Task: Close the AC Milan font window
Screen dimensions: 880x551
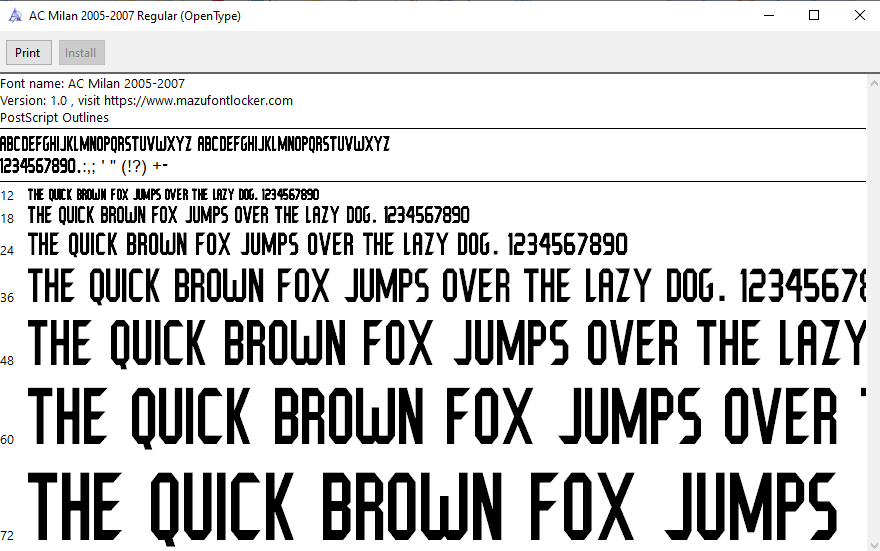Action: 858,16
